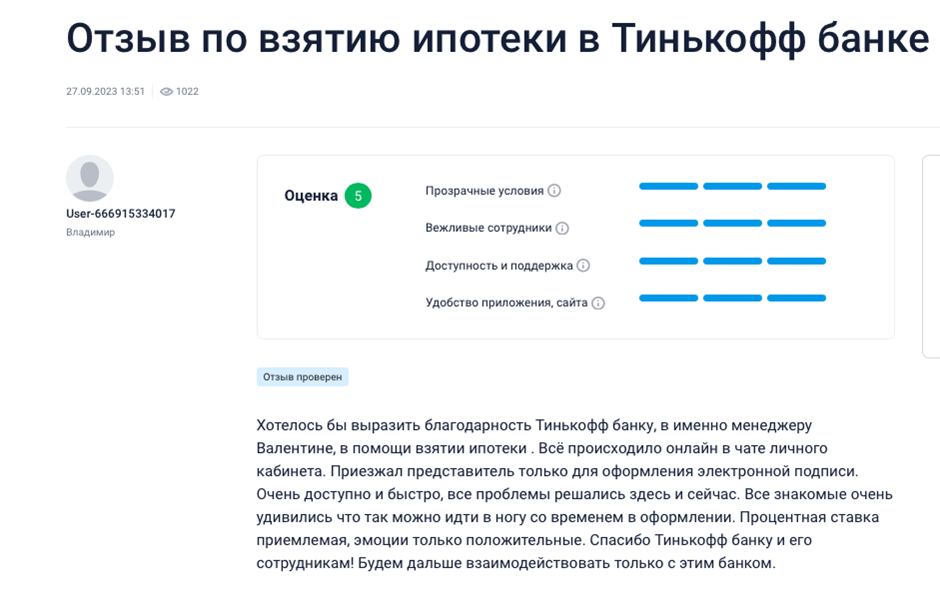Click rating bar for Прозрачные условия
Screen dimensions: 940x596
(x=733, y=186)
